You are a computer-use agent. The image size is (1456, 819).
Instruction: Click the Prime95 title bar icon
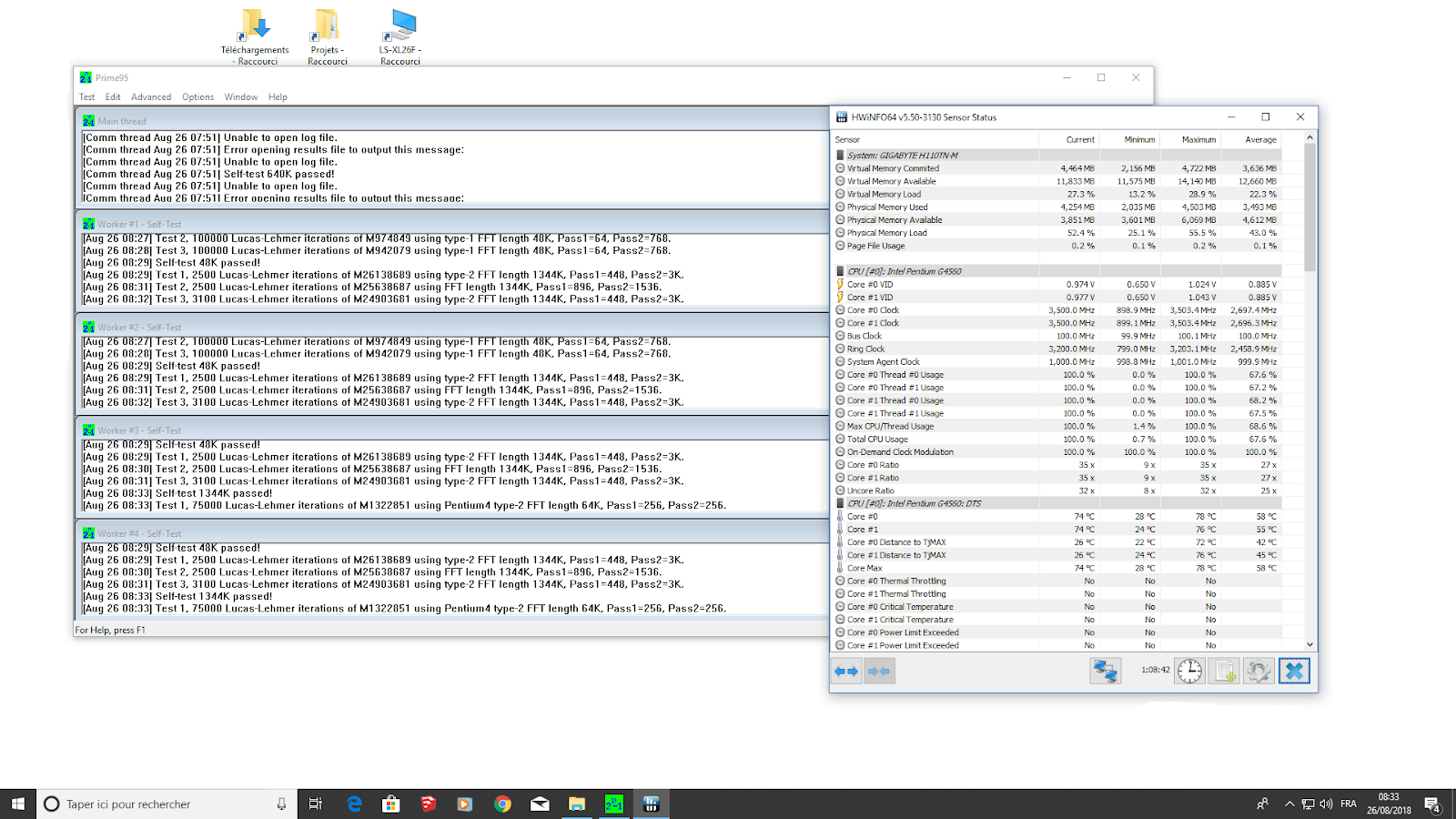pos(86,78)
